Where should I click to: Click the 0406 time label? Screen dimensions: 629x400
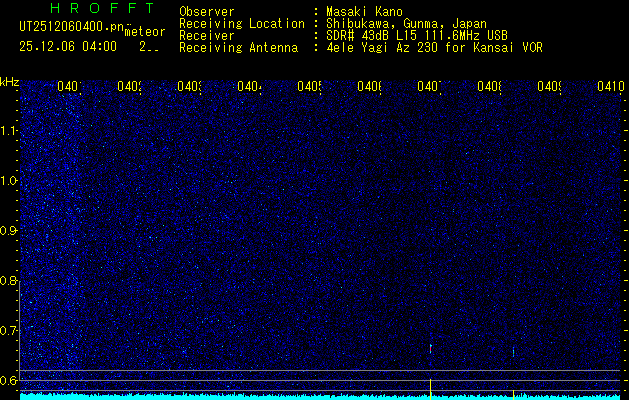pyautogui.click(x=369, y=86)
